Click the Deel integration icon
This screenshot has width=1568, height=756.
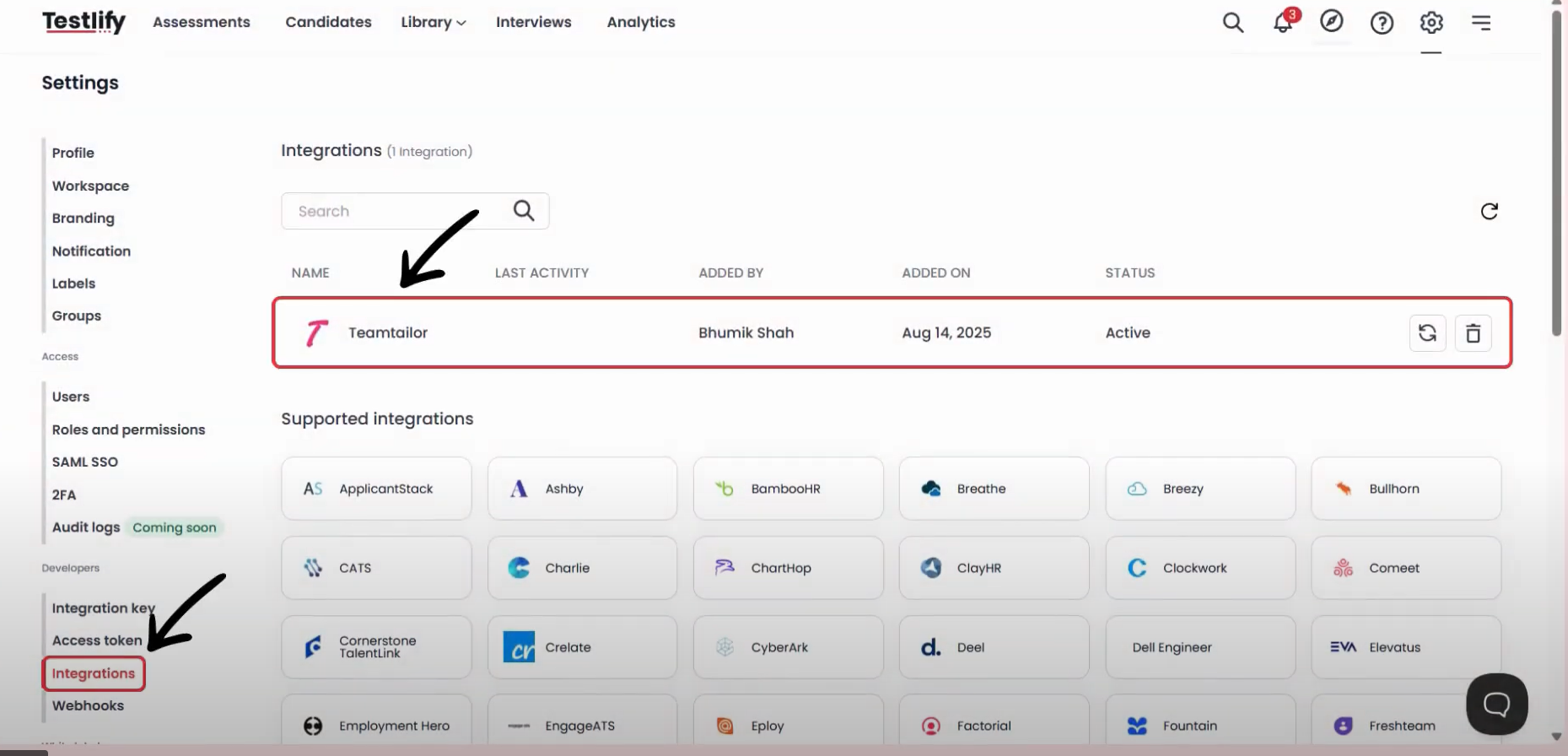931,647
